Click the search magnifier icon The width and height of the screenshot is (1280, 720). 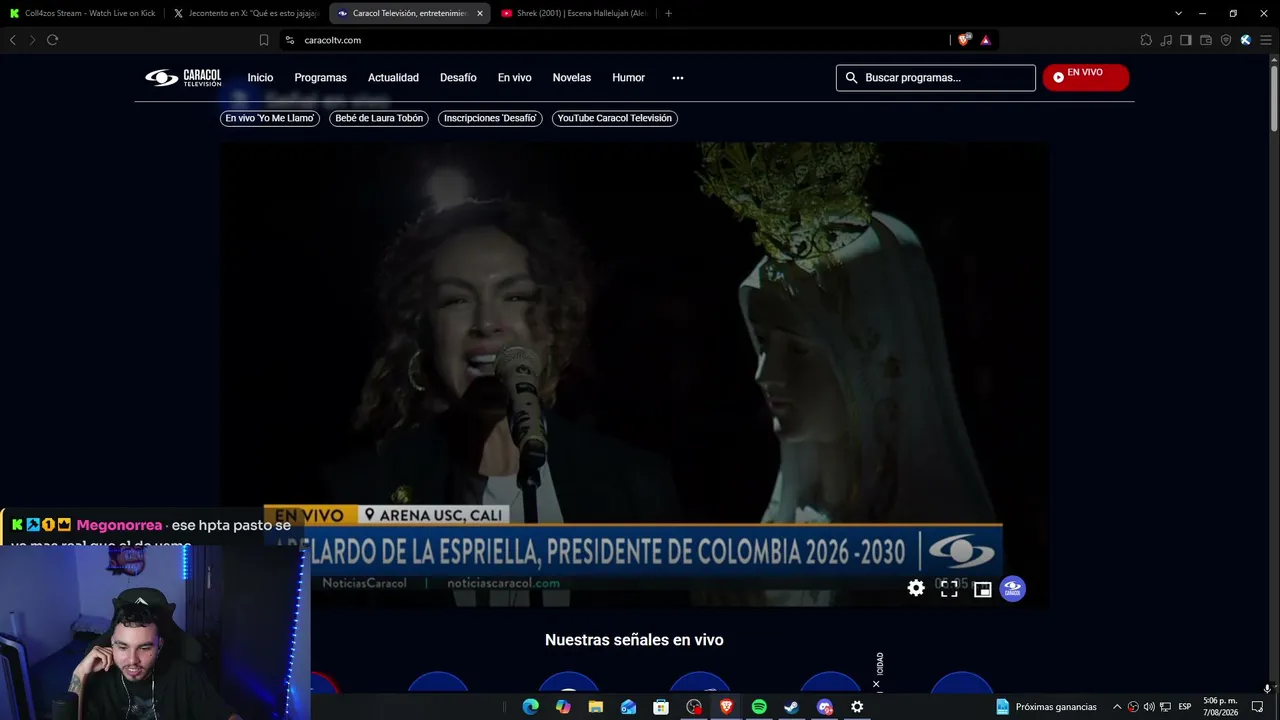point(852,78)
